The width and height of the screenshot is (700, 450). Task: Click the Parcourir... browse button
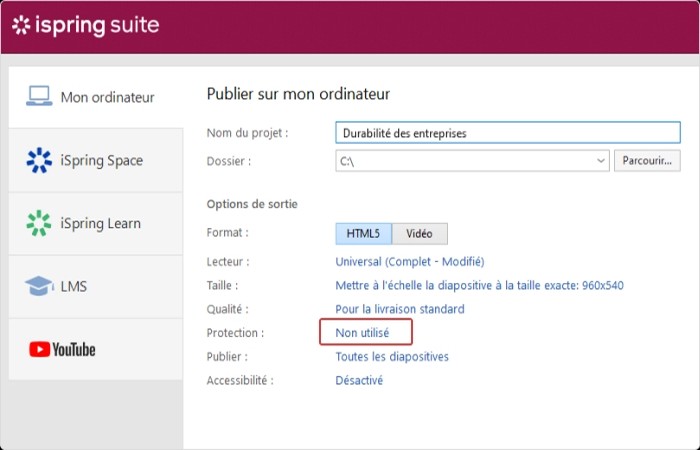pos(647,161)
